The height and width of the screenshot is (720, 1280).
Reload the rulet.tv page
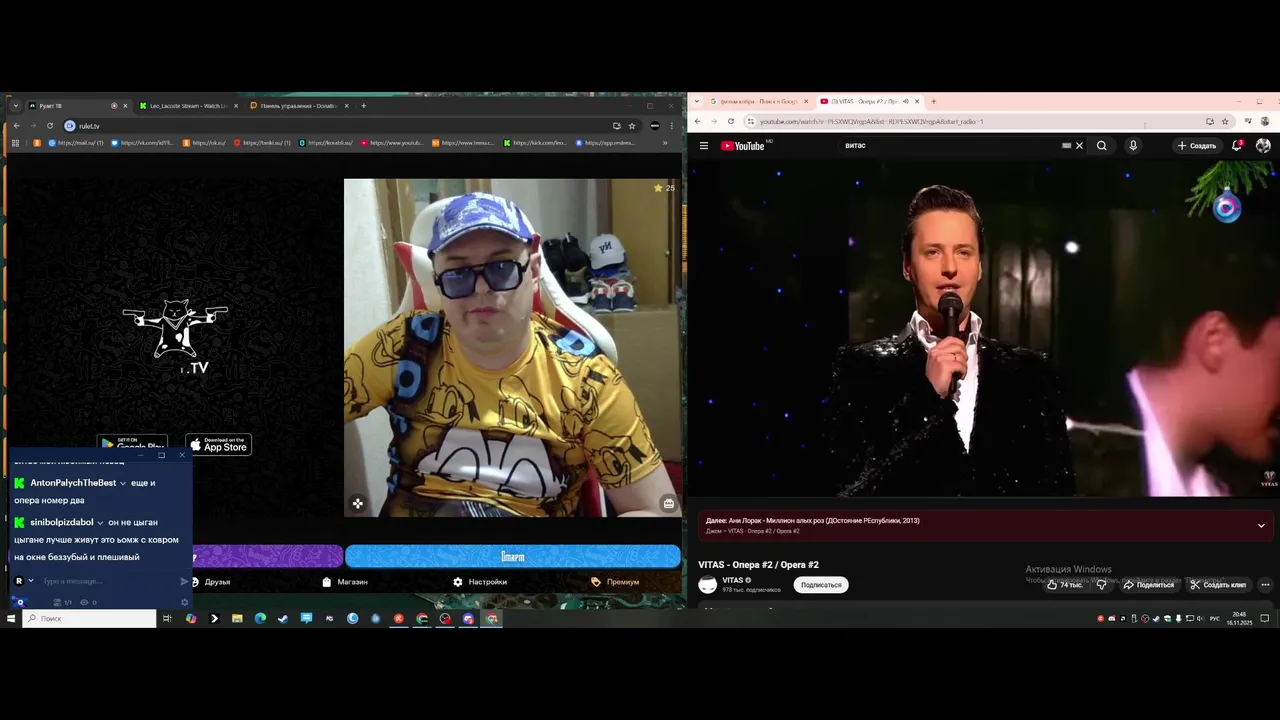pyautogui.click(x=50, y=126)
